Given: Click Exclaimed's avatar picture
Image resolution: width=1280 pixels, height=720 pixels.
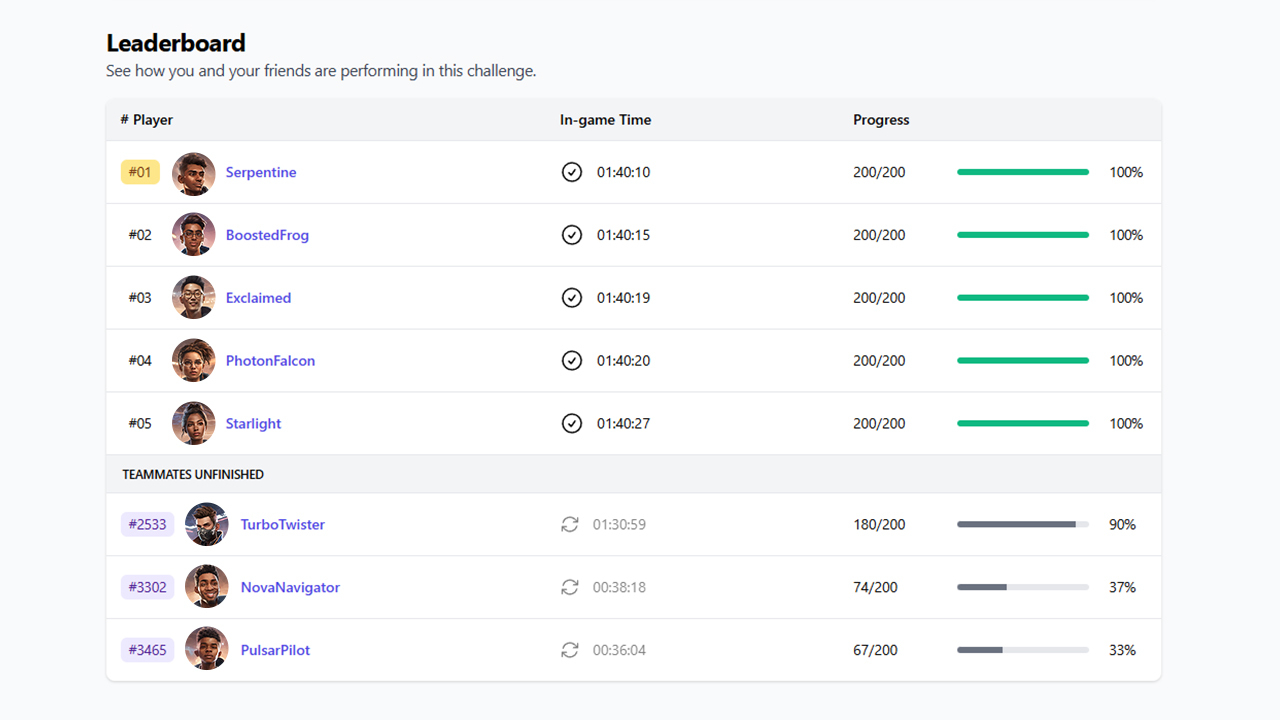Looking at the screenshot, I should tap(193, 298).
